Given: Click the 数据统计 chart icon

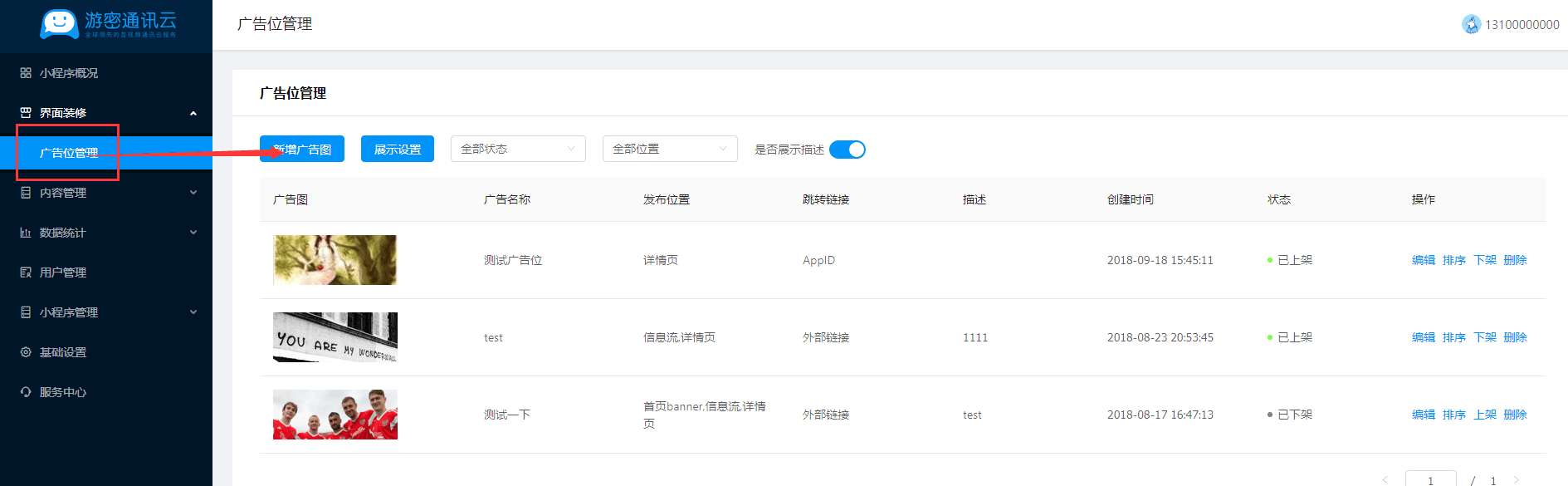Looking at the screenshot, I should coord(26,233).
